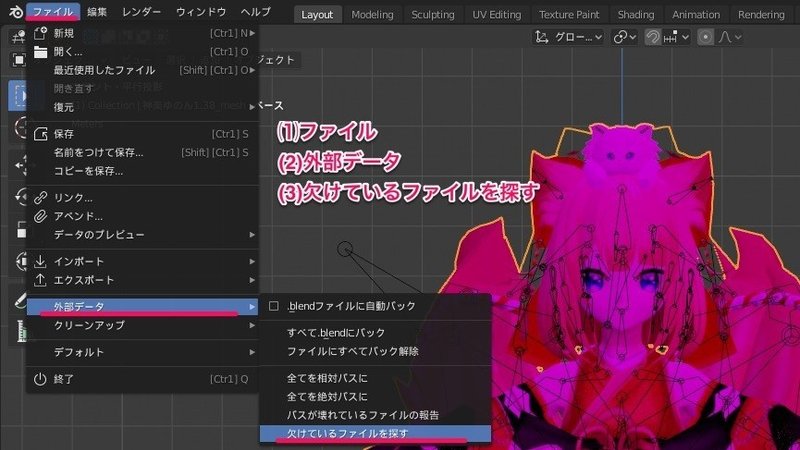This screenshot has height=450, width=800.
Task: Click the save disk icon beside 保存
Action: pos(40,134)
